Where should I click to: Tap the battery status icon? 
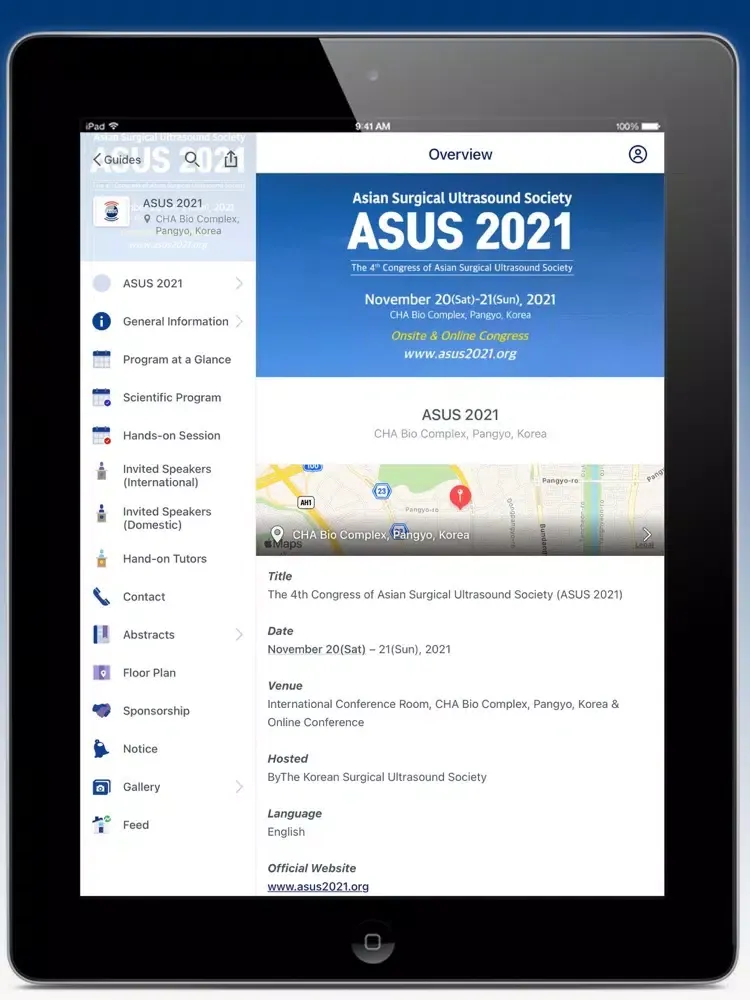(x=650, y=126)
